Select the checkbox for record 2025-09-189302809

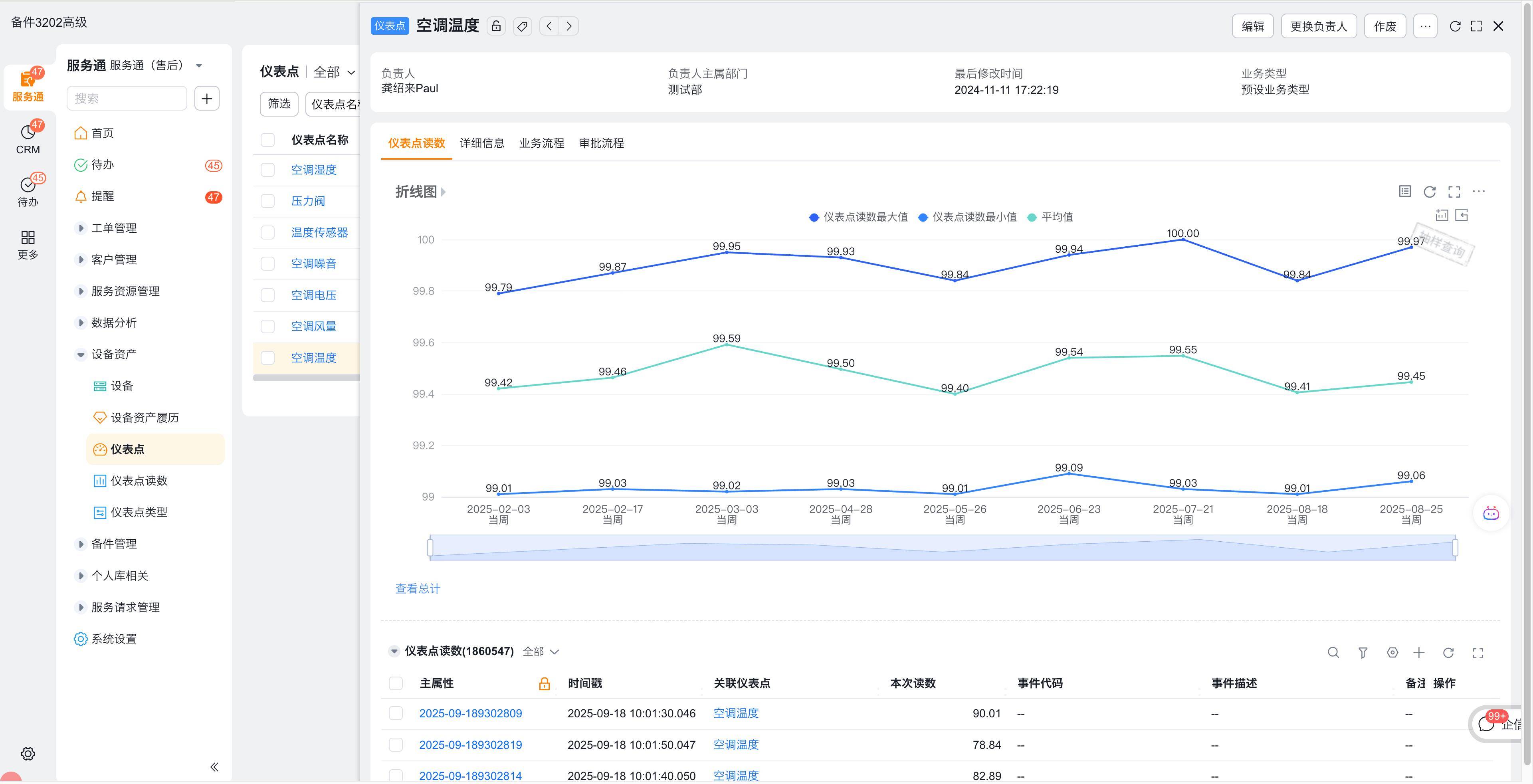coord(396,713)
